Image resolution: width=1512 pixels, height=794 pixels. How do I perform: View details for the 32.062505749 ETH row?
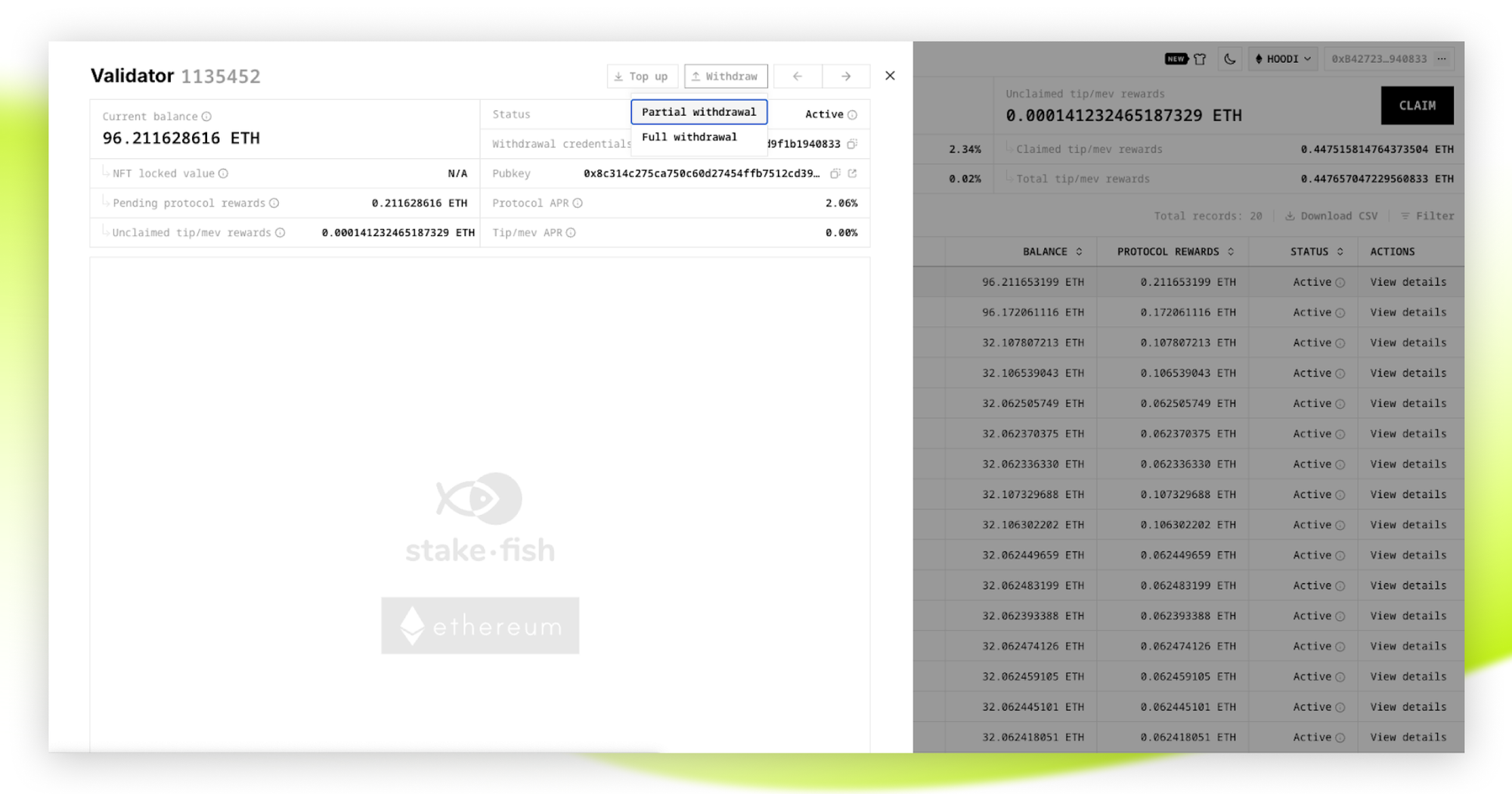[x=1408, y=404]
